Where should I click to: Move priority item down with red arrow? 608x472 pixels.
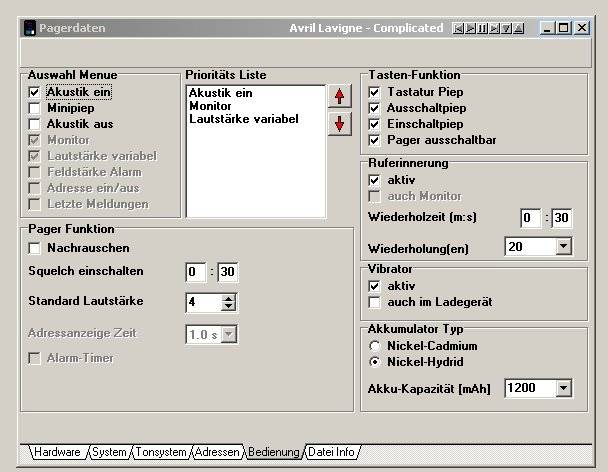coord(341,123)
